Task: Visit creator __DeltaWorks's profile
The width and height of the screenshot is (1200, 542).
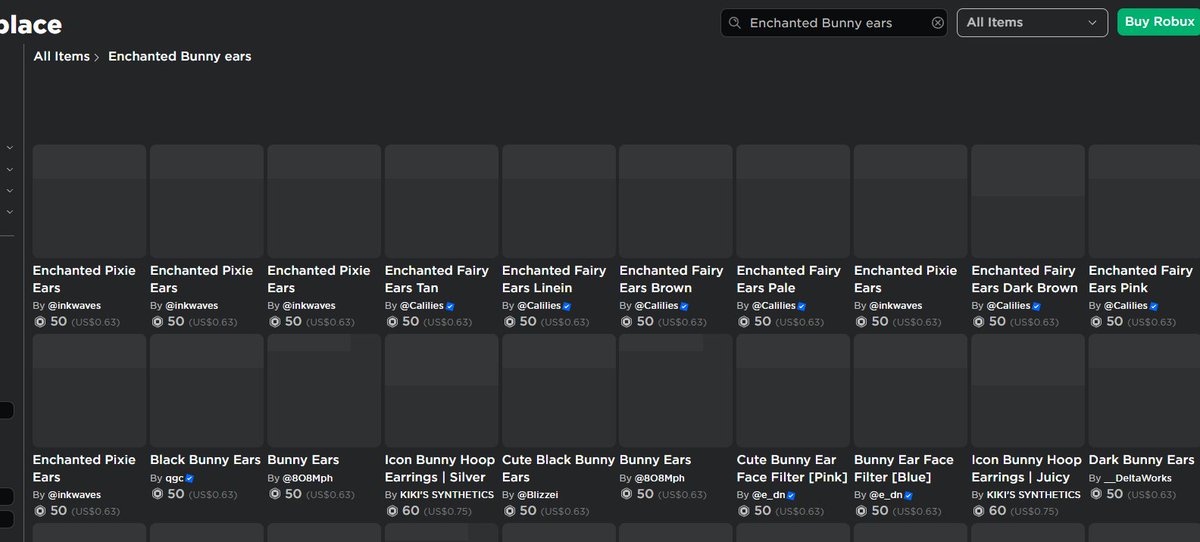Action: tap(1138, 479)
